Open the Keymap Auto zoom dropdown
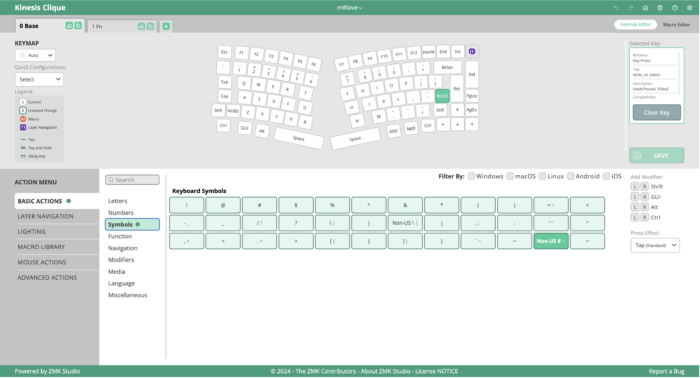 tap(35, 55)
